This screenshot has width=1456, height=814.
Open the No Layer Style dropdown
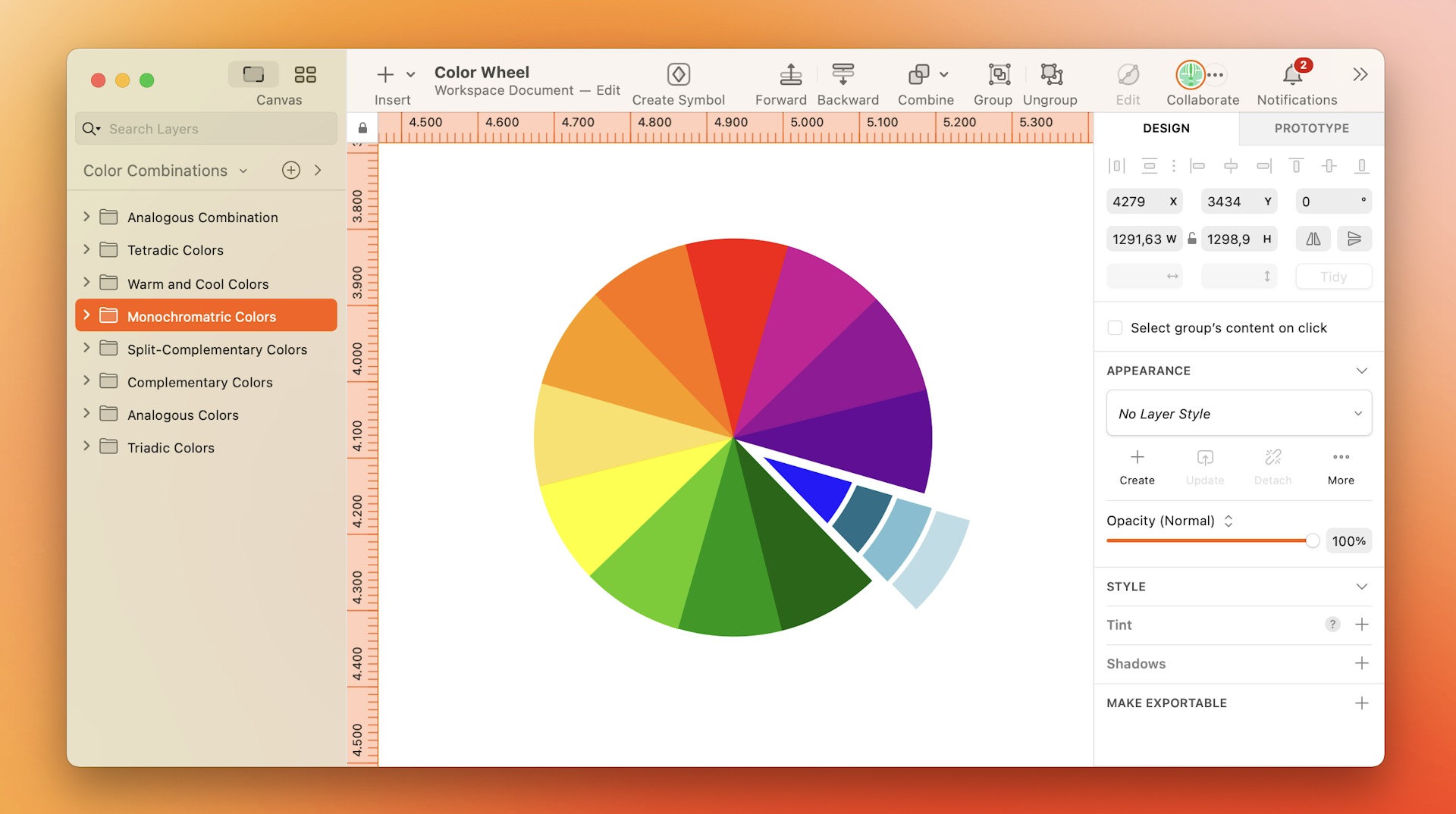1238,413
